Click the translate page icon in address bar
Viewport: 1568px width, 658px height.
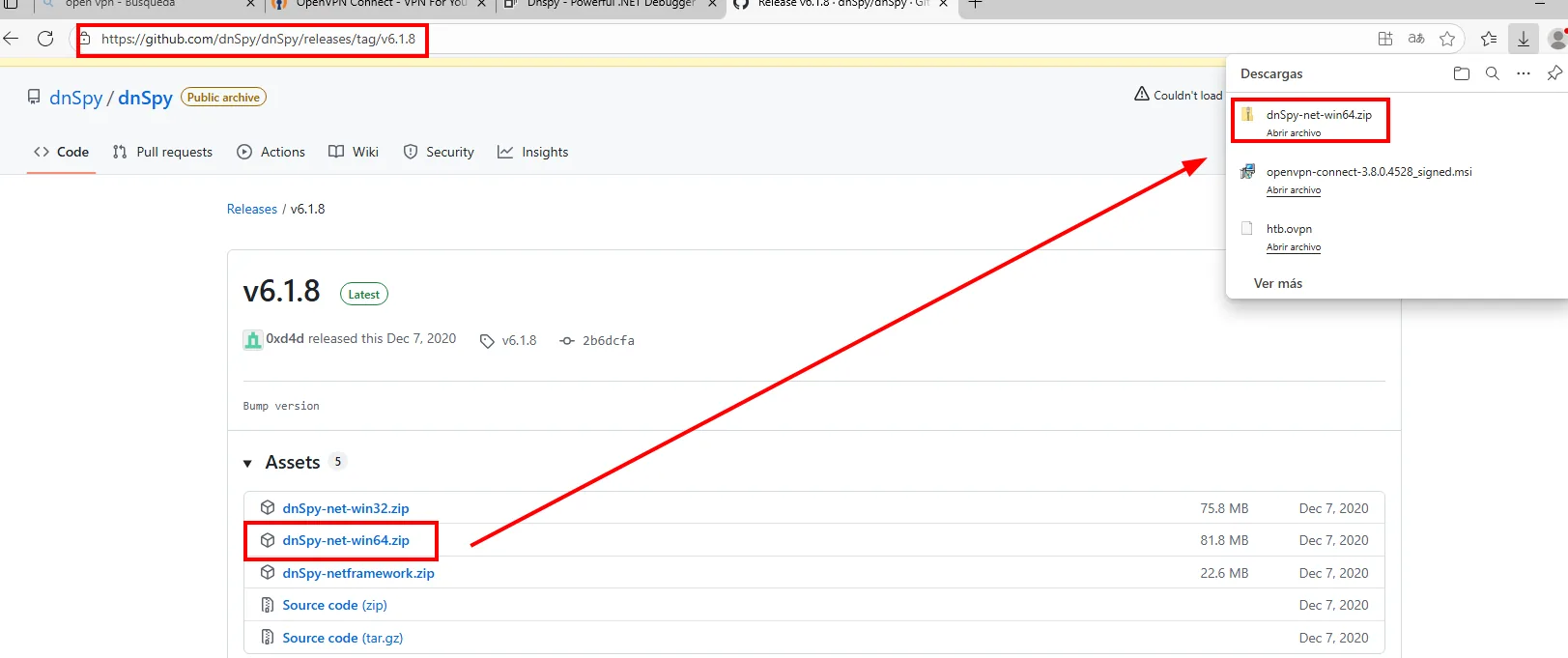click(x=1416, y=39)
